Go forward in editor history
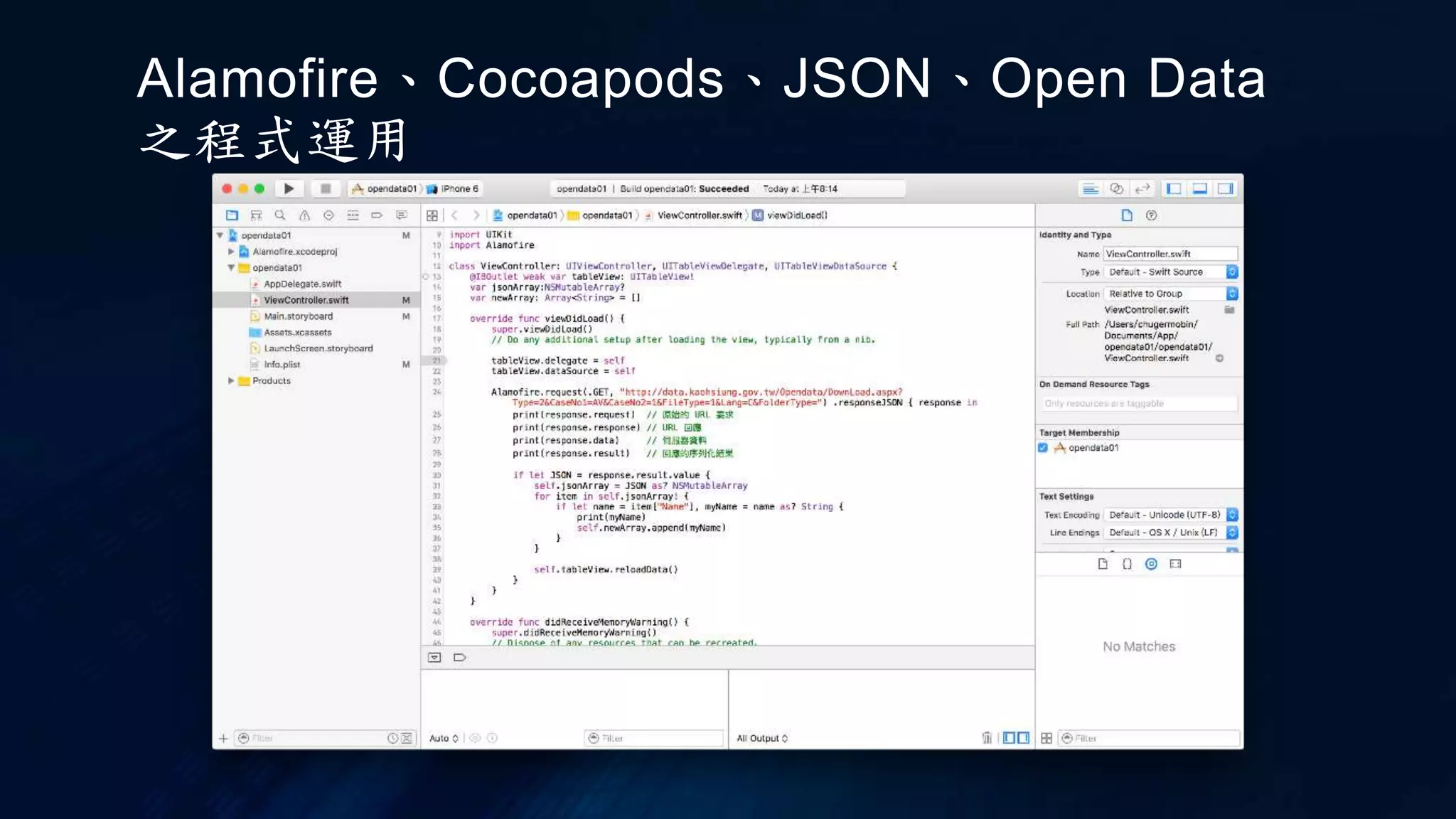Image resolution: width=1456 pixels, height=819 pixels. tap(476, 215)
